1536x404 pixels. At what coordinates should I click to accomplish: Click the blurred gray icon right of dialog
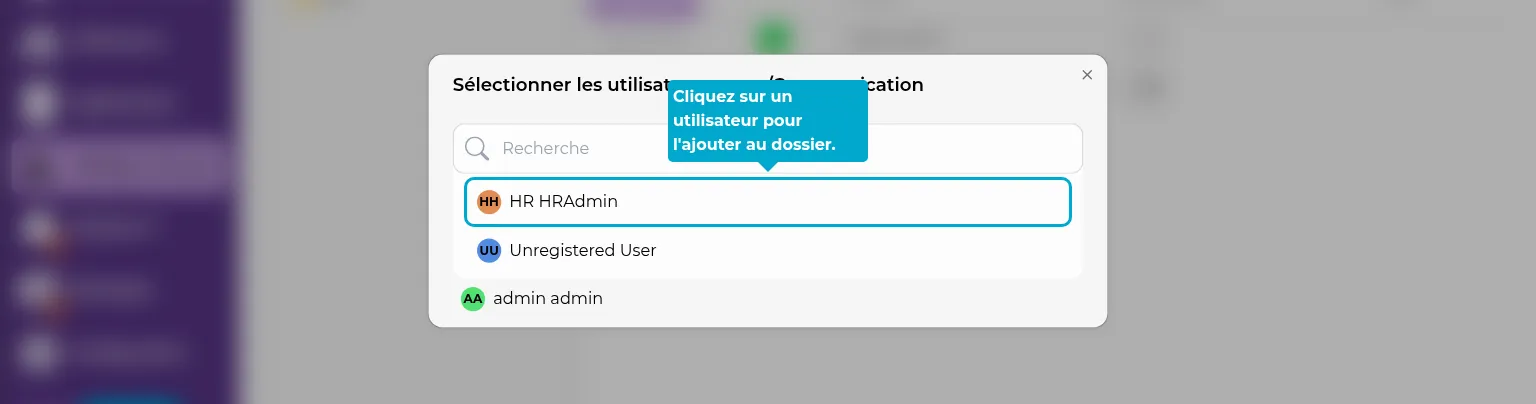coord(1150,88)
